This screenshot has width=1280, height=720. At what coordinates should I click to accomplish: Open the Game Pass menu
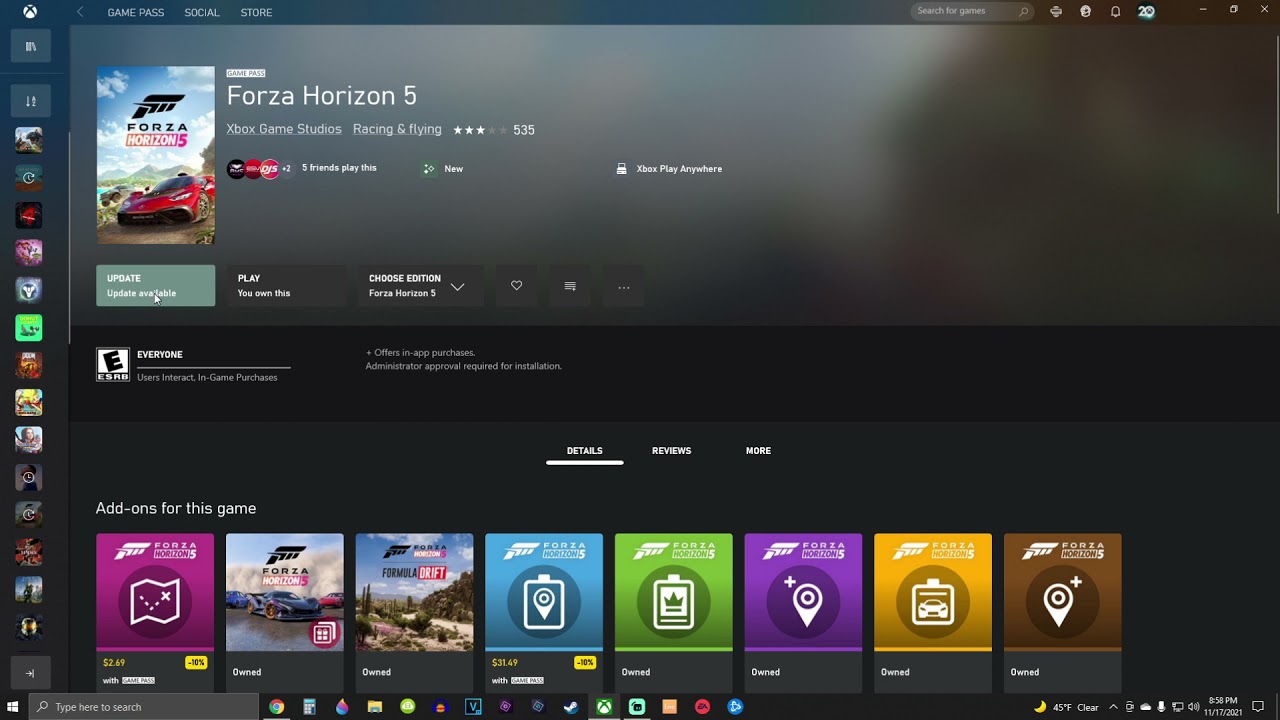tap(134, 12)
